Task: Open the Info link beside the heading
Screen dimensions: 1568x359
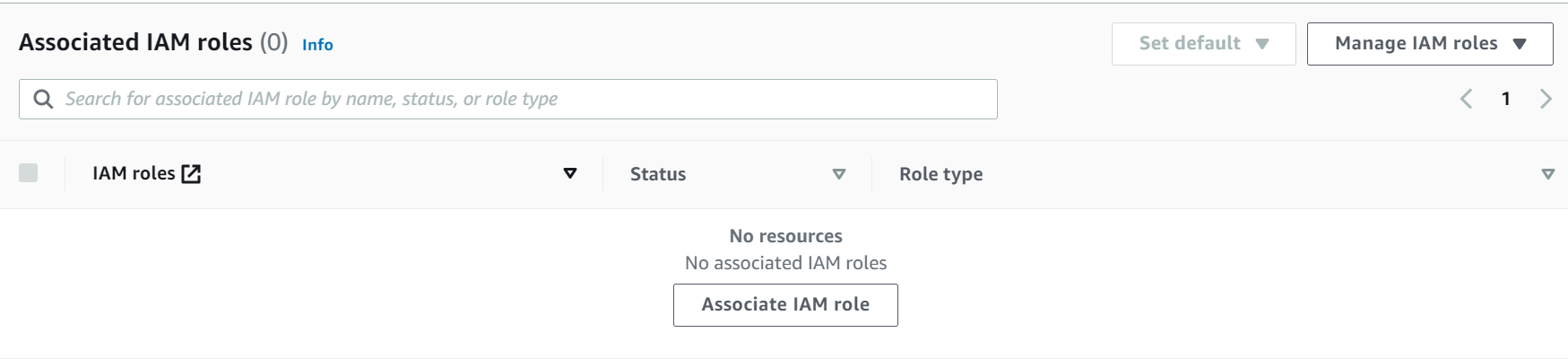Action: pyautogui.click(x=317, y=45)
